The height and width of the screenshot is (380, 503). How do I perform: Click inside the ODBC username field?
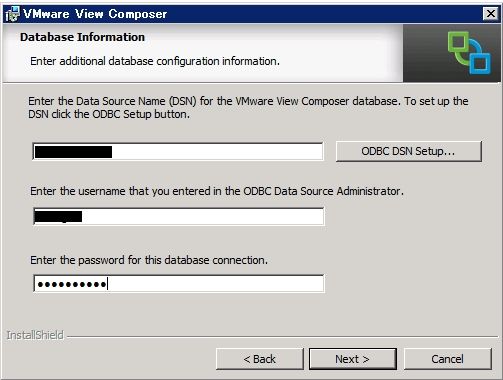(x=179, y=216)
